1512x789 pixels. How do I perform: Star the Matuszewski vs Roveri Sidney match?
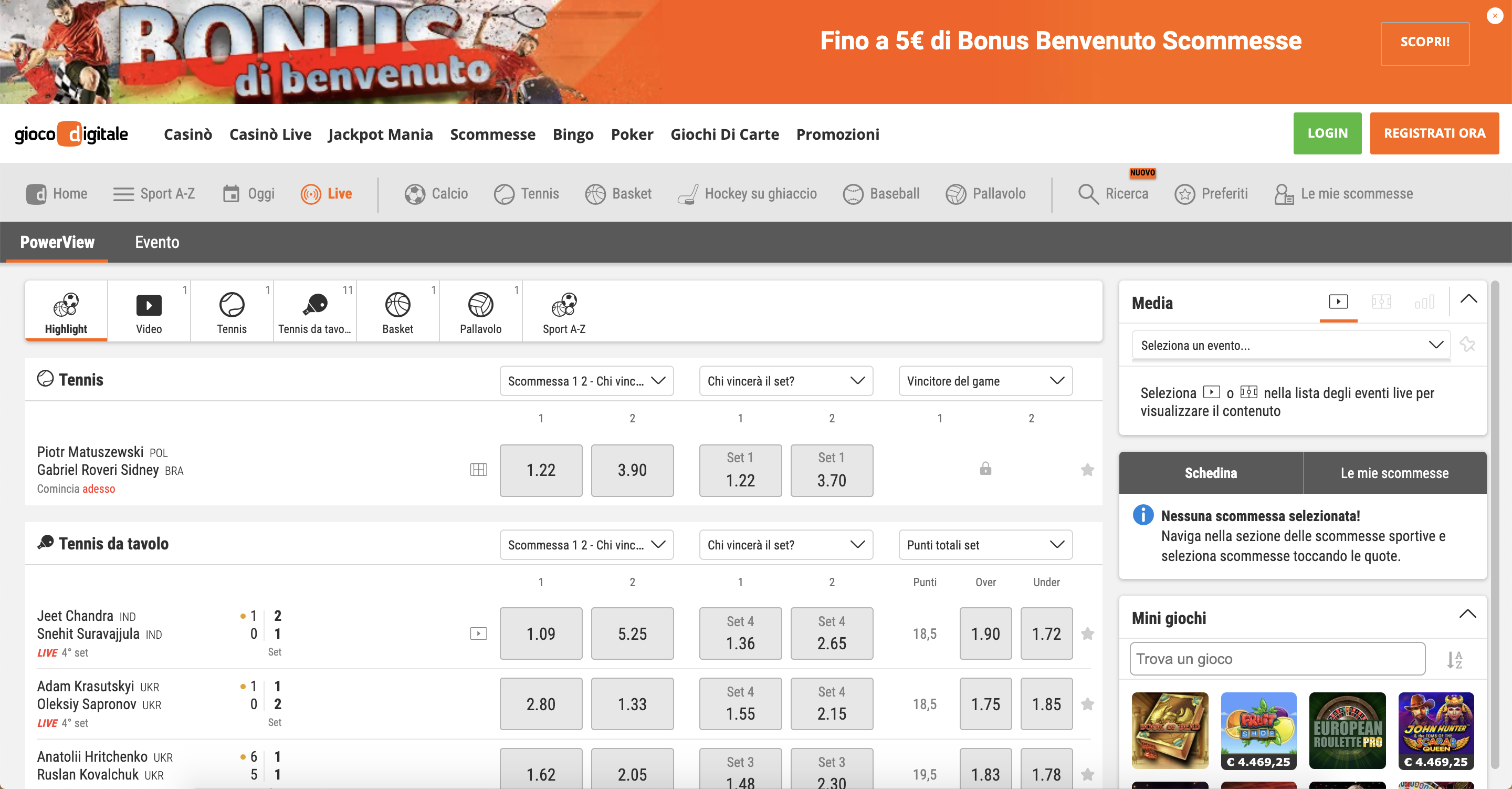pos(1089,470)
